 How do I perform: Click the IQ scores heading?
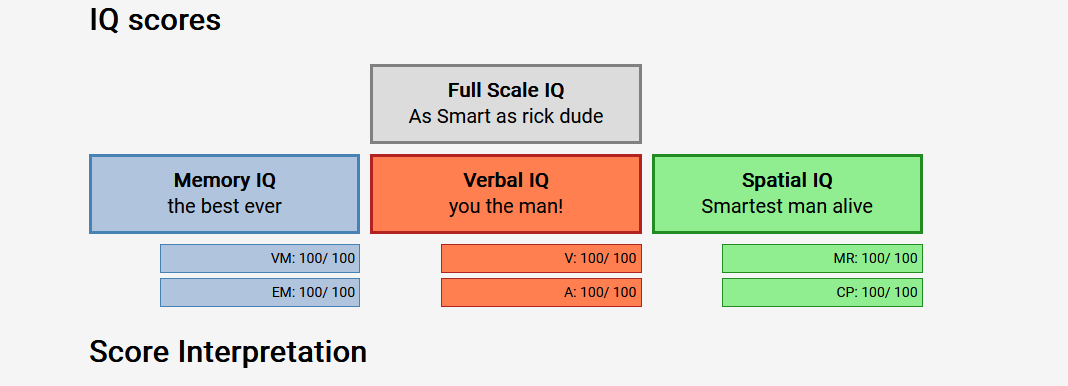155,20
